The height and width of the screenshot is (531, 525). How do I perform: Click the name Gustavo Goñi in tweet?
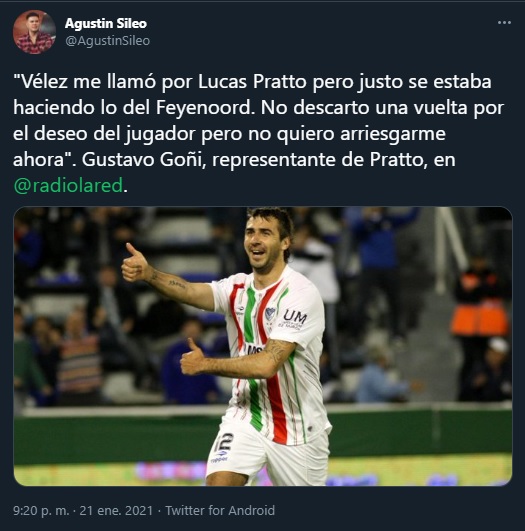coord(144,160)
